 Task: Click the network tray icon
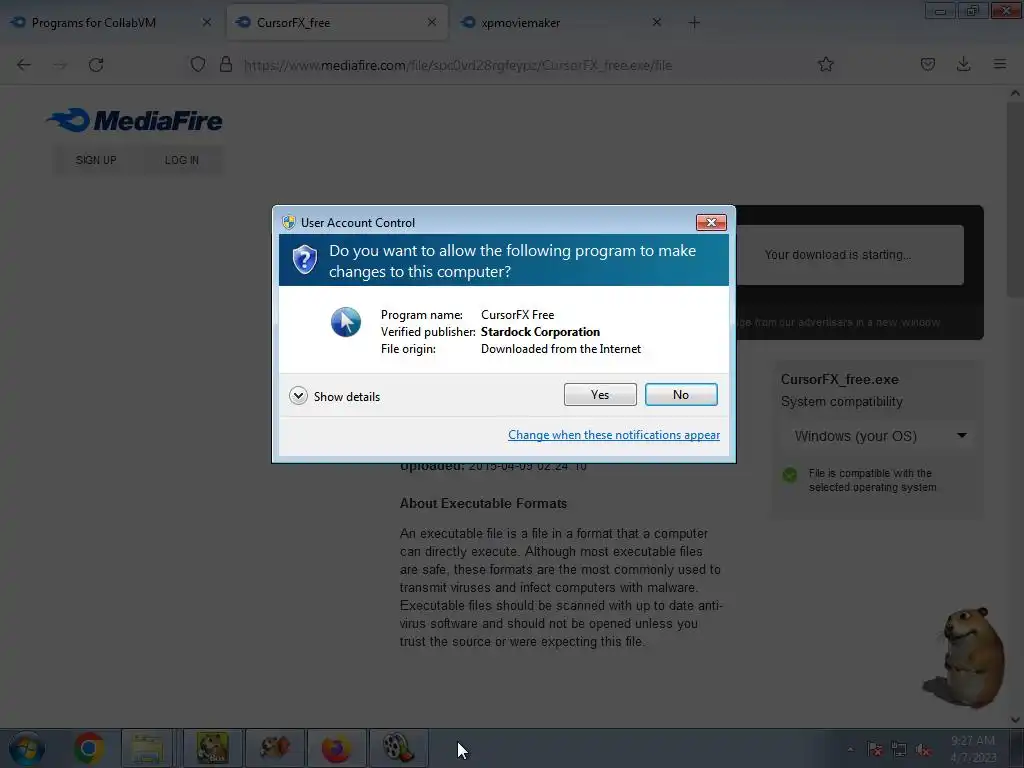(x=899, y=750)
